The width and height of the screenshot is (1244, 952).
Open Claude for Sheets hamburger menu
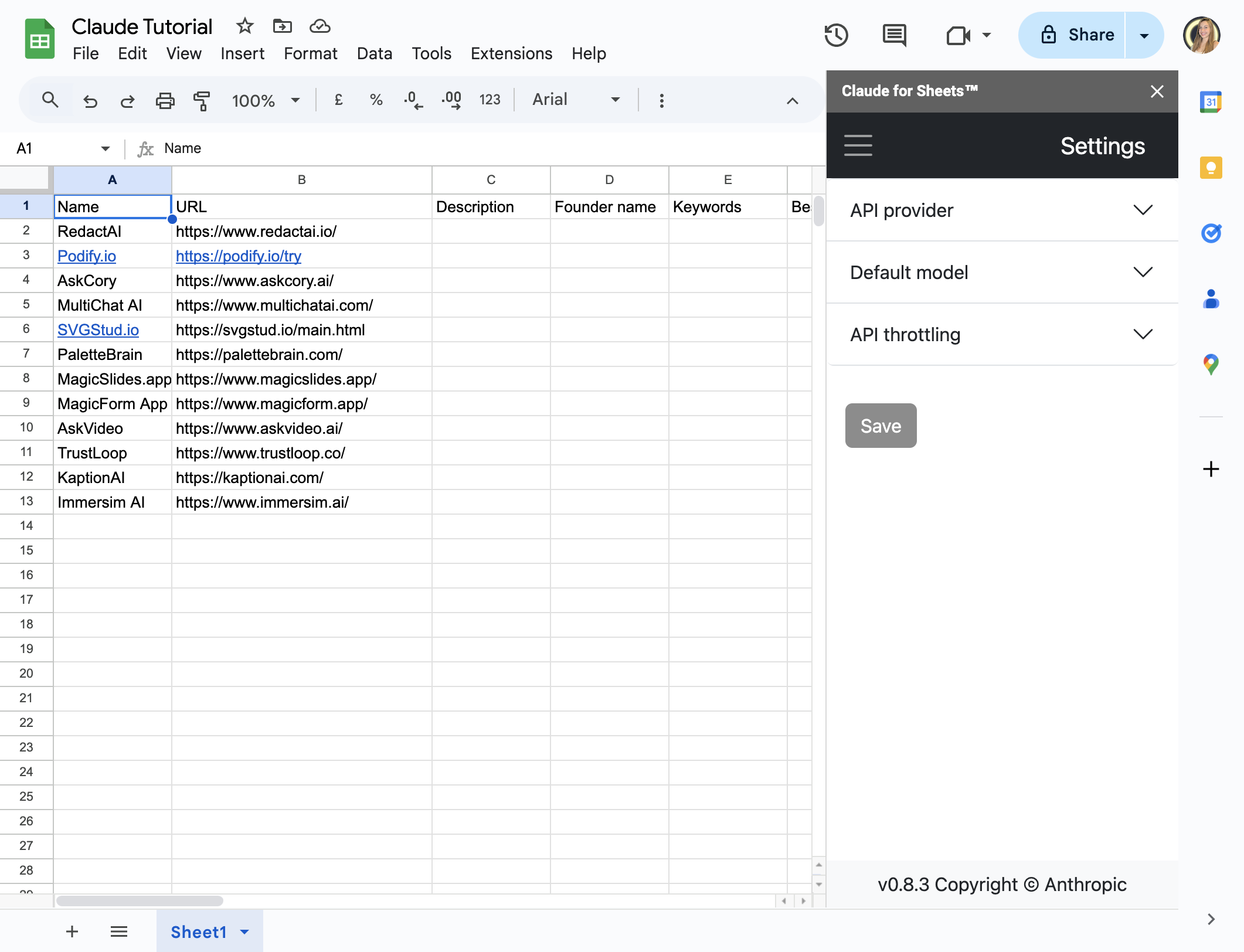point(858,145)
